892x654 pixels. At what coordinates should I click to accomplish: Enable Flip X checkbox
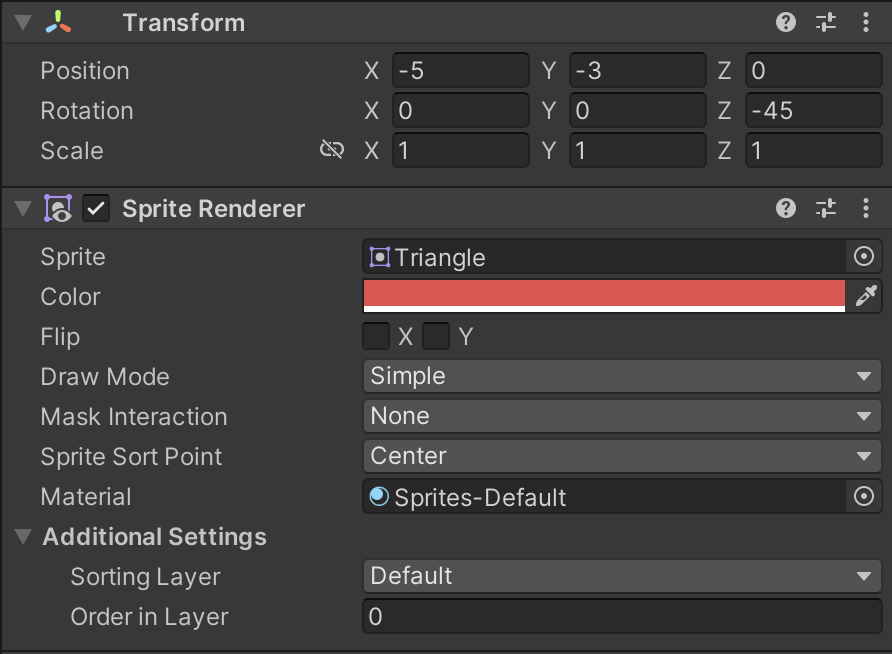click(376, 336)
